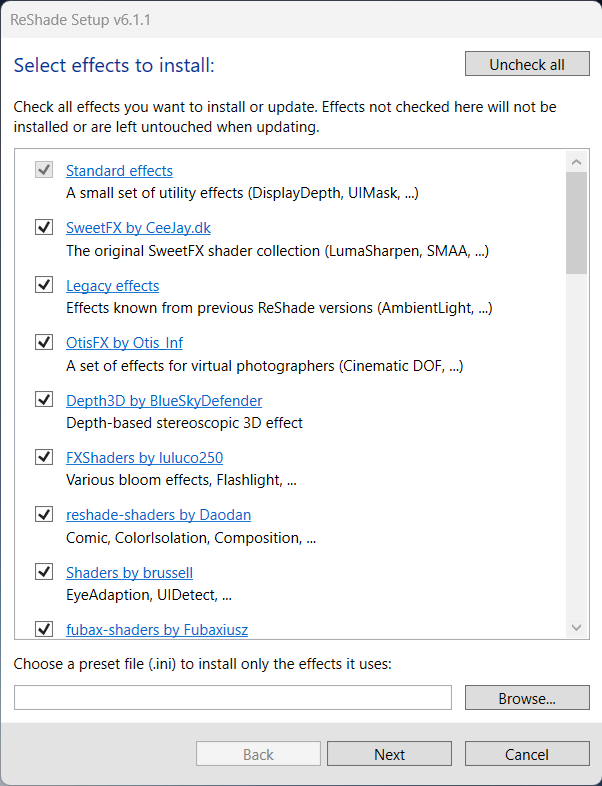
Task: Proceed with the Next button
Action: [389, 754]
